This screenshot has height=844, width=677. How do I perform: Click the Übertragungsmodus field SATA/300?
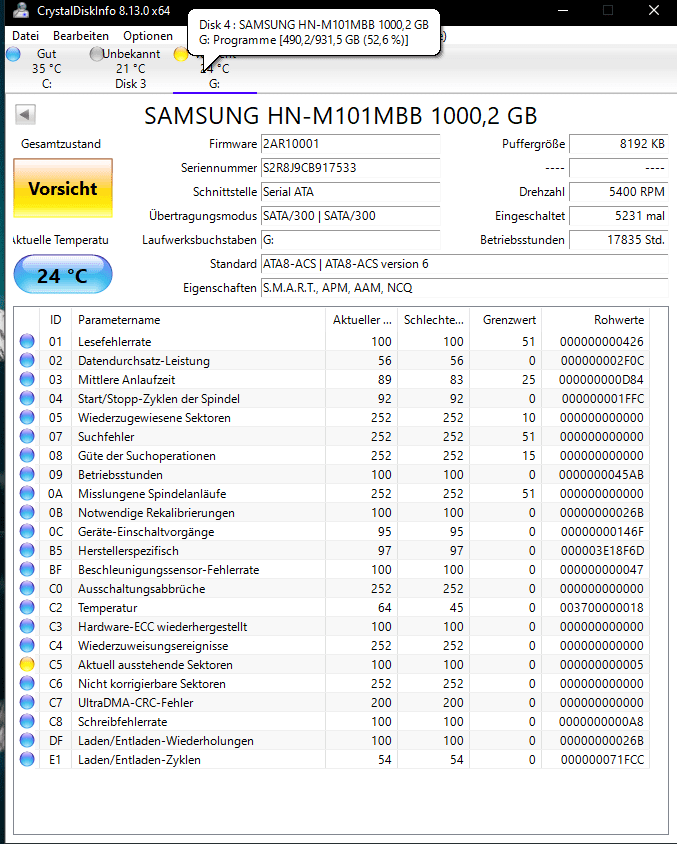coord(350,216)
